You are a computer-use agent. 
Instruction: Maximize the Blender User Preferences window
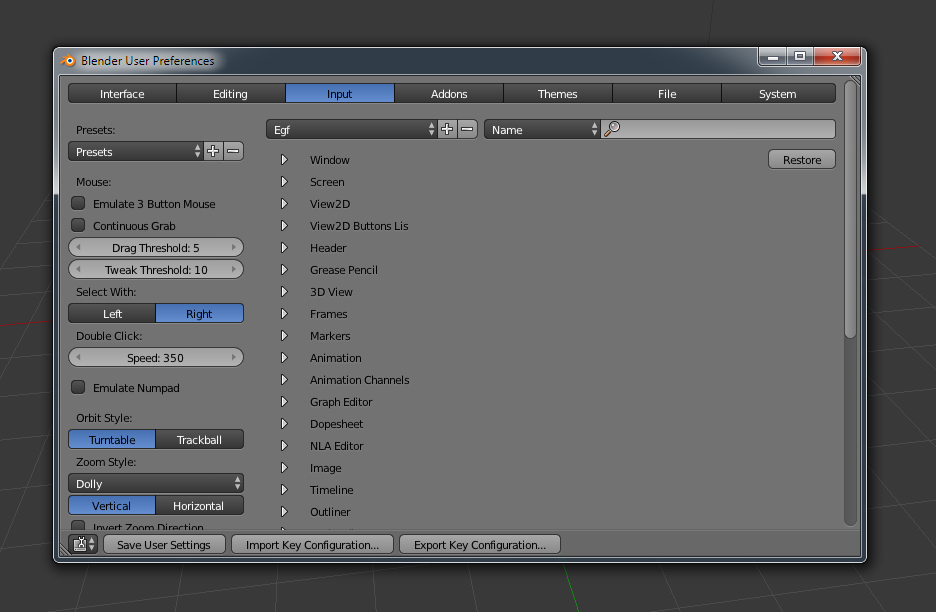(x=800, y=57)
